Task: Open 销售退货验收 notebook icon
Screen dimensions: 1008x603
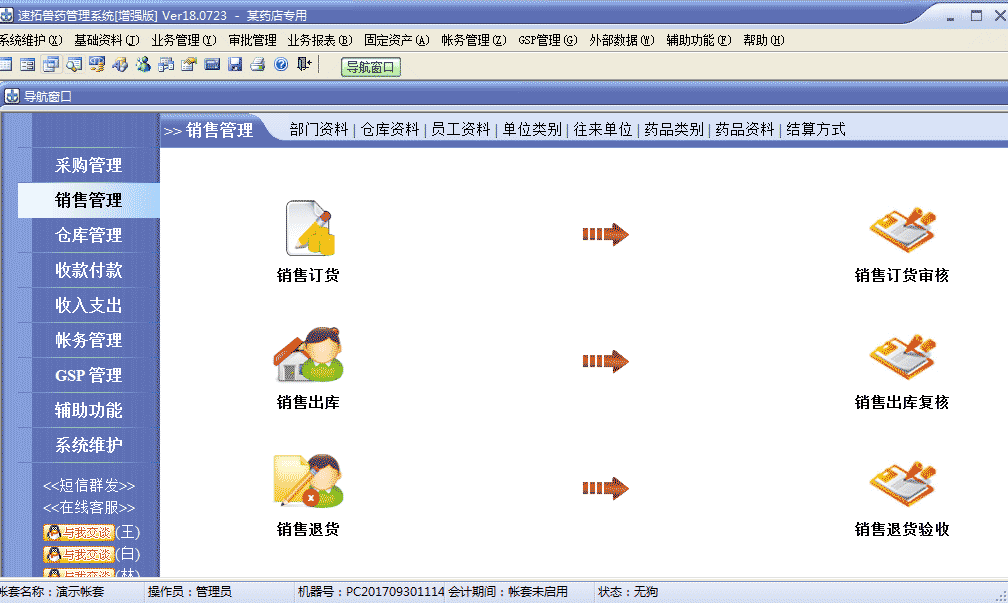Action: click(x=903, y=483)
